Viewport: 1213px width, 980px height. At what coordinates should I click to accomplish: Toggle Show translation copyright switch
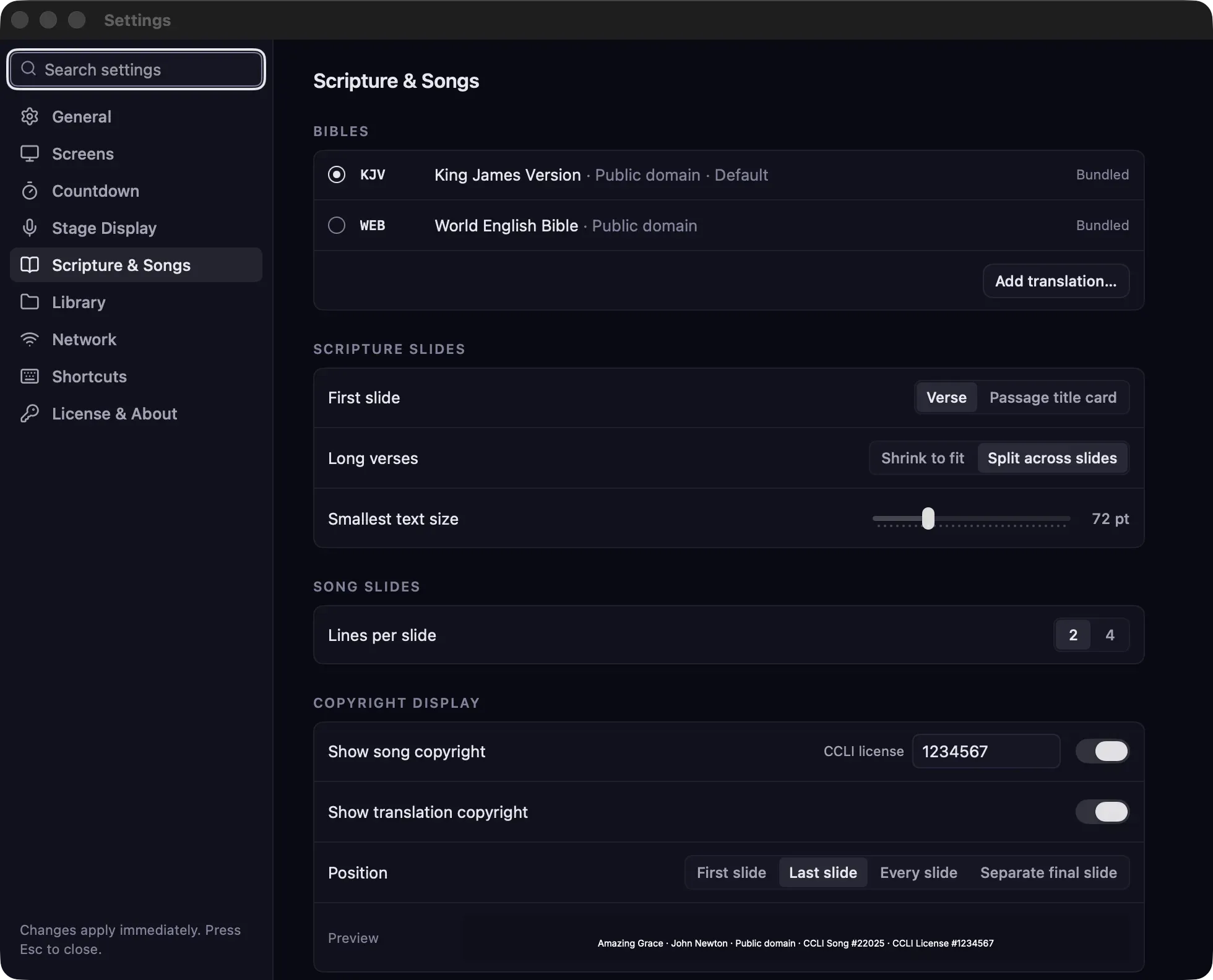(1102, 812)
